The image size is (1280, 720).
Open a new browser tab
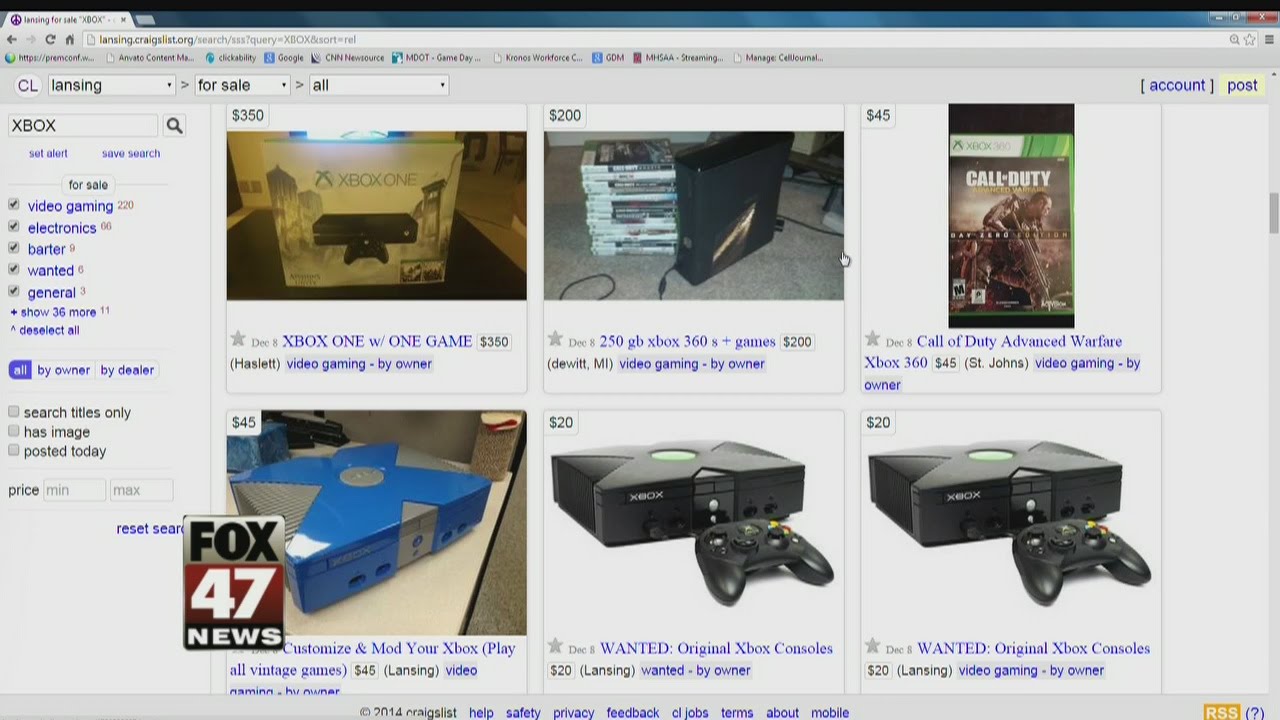pos(145,20)
